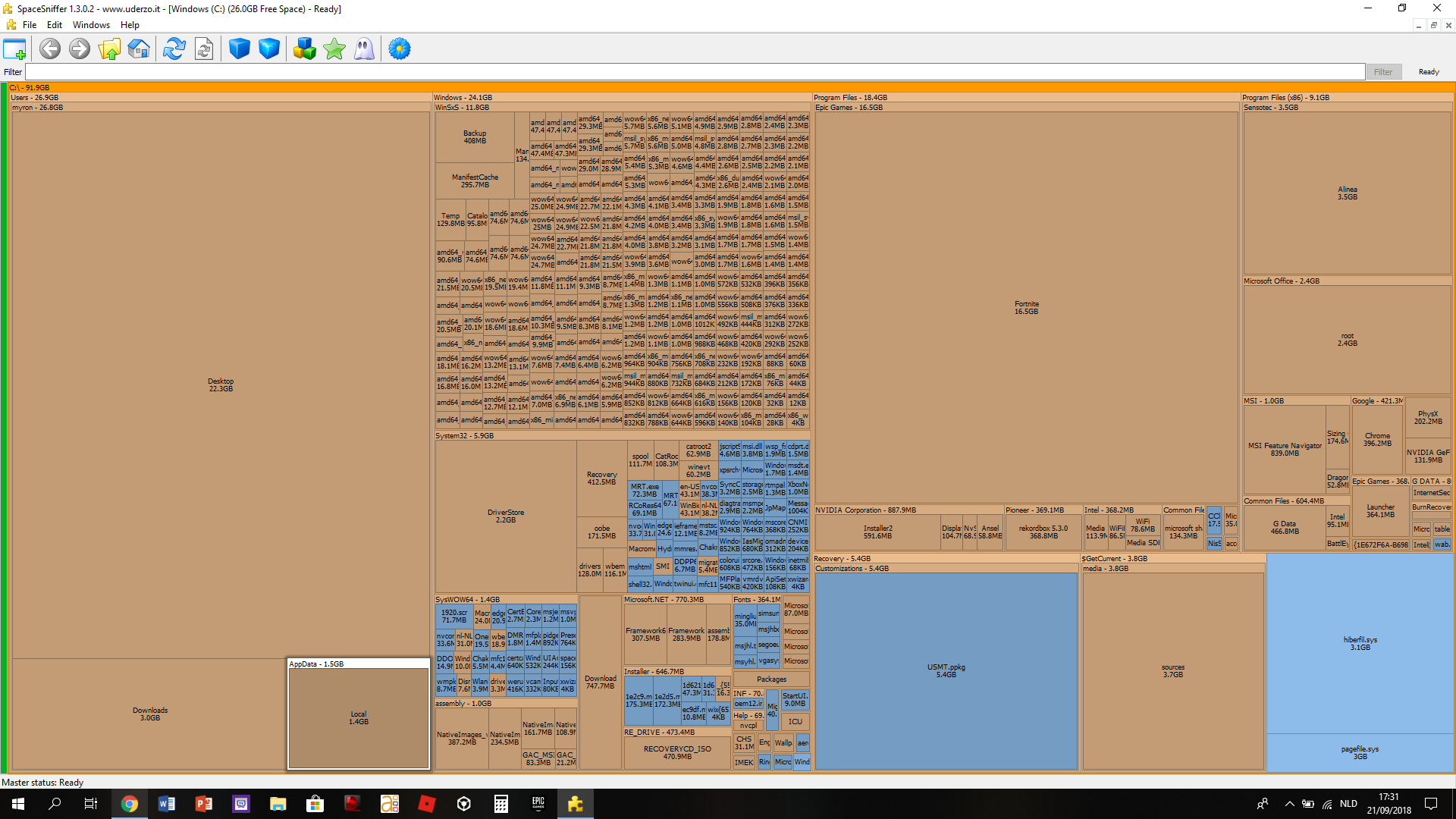This screenshot has height=819, width=1456.
Task: Toggle file classes colored cubes style
Action: (x=304, y=49)
